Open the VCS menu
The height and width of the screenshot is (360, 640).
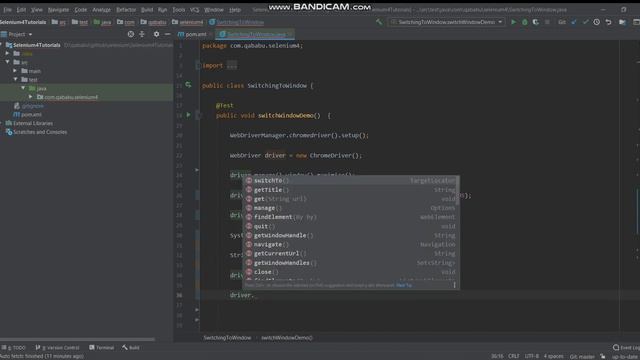coord(195,9)
